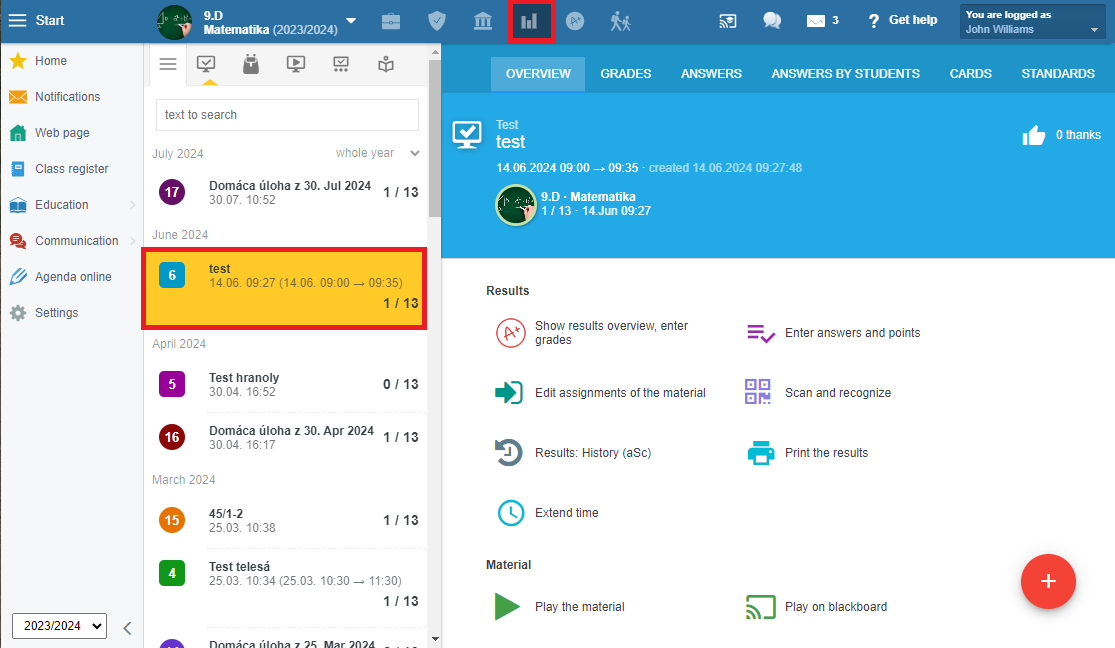The height and width of the screenshot is (648, 1115).
Task: Click the shield checkmark icon in top bar
Action: (x=437, y=21)
